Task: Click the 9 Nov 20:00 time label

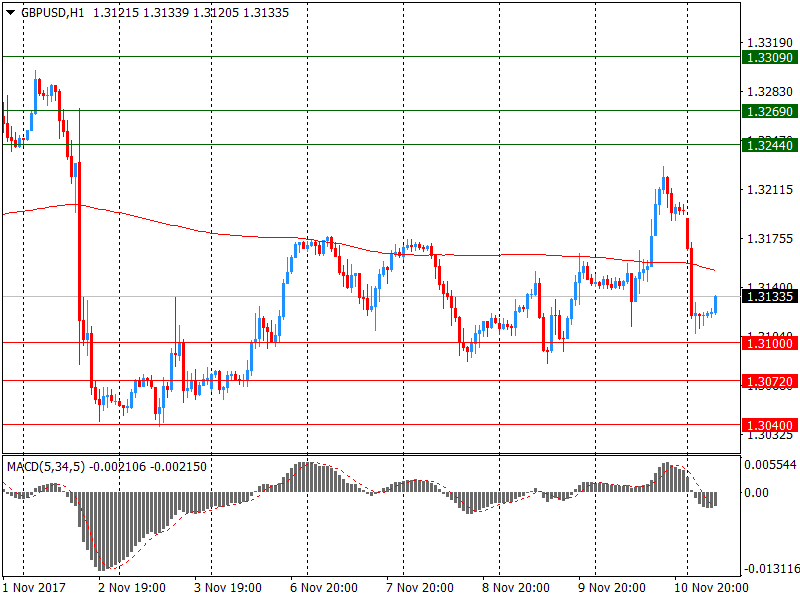Action: [612, 588]
